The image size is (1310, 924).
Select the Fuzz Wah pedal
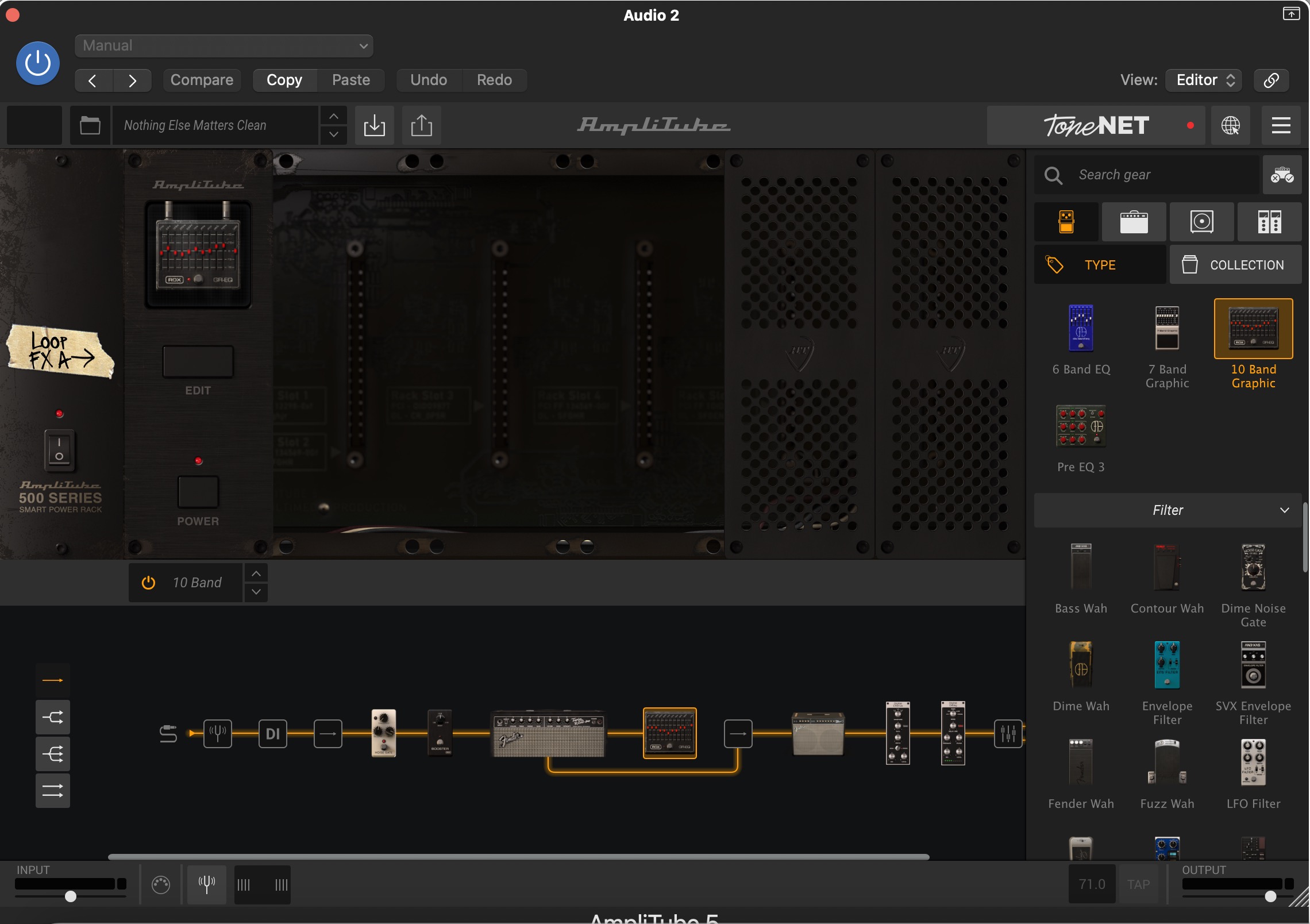(x=1167, y=773)
